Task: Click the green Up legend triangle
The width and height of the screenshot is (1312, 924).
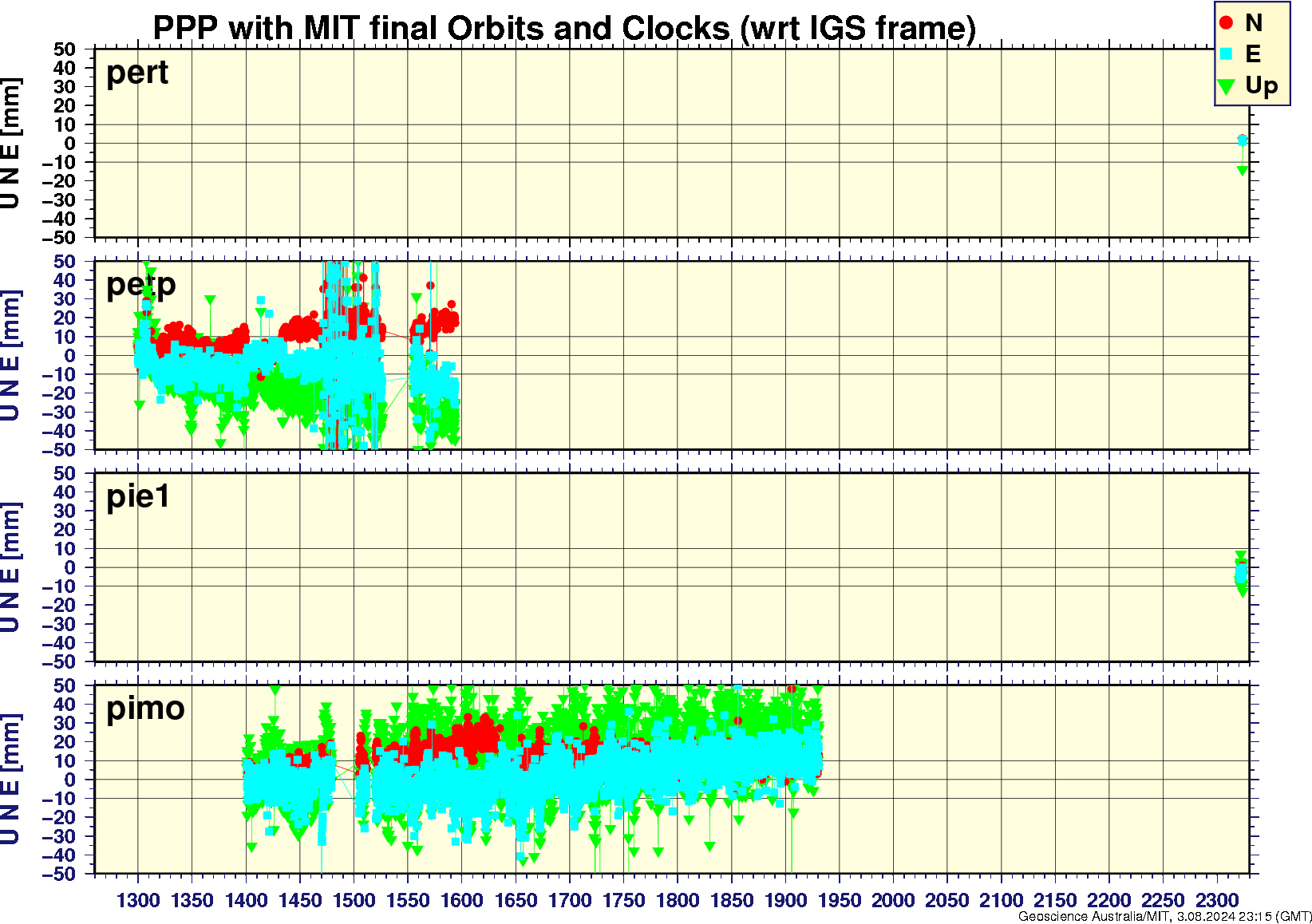Action: click(x=1227, y=85)
